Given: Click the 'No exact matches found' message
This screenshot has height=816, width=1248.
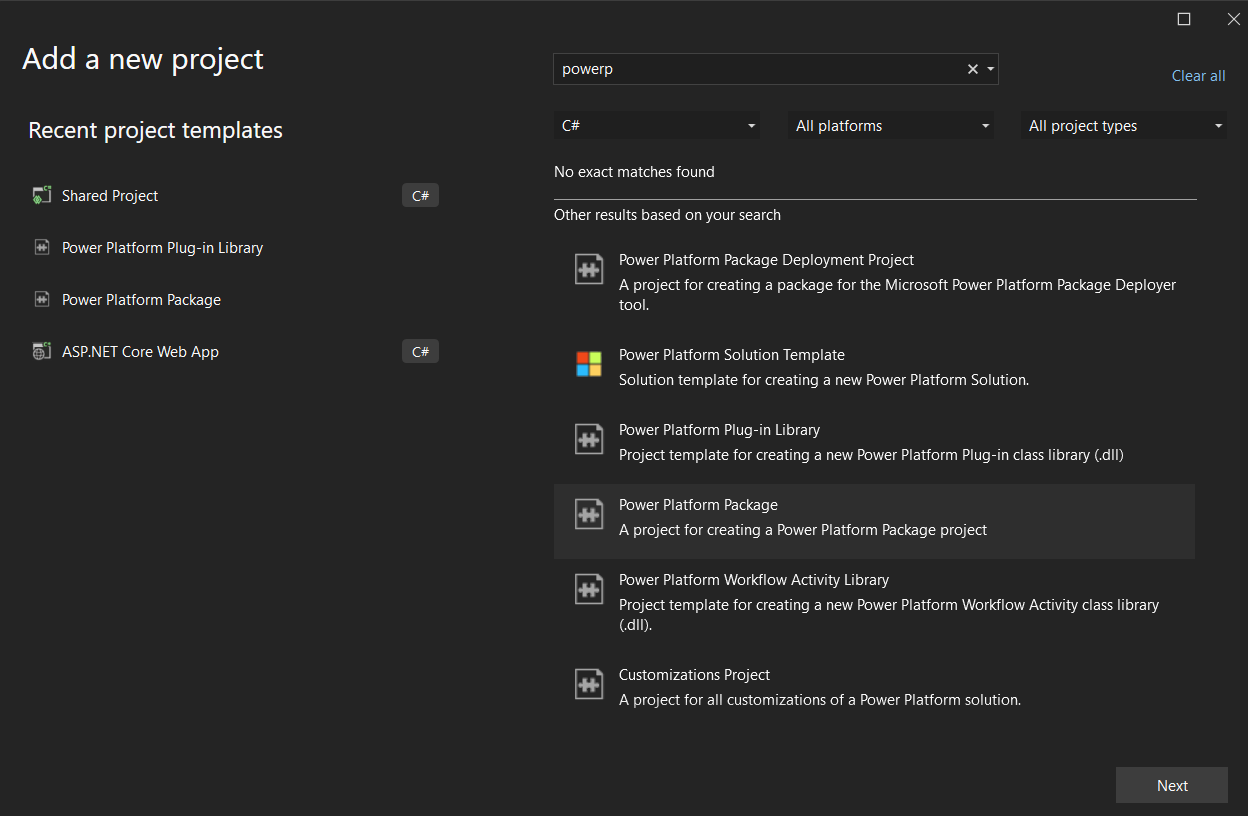Looking at the screenshot, I should tap(634, 172).
